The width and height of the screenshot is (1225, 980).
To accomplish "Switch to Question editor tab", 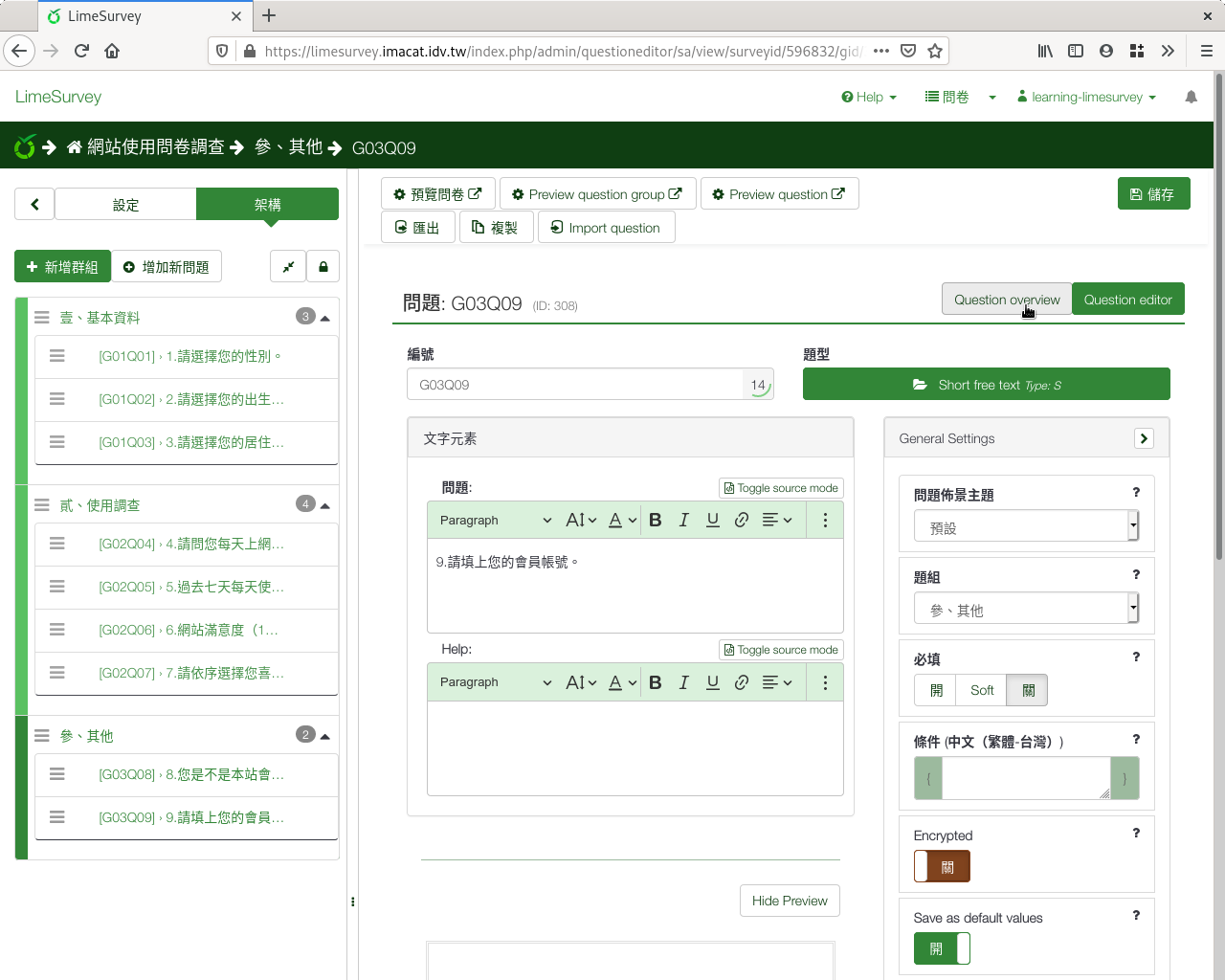I will coord(1127,300).
